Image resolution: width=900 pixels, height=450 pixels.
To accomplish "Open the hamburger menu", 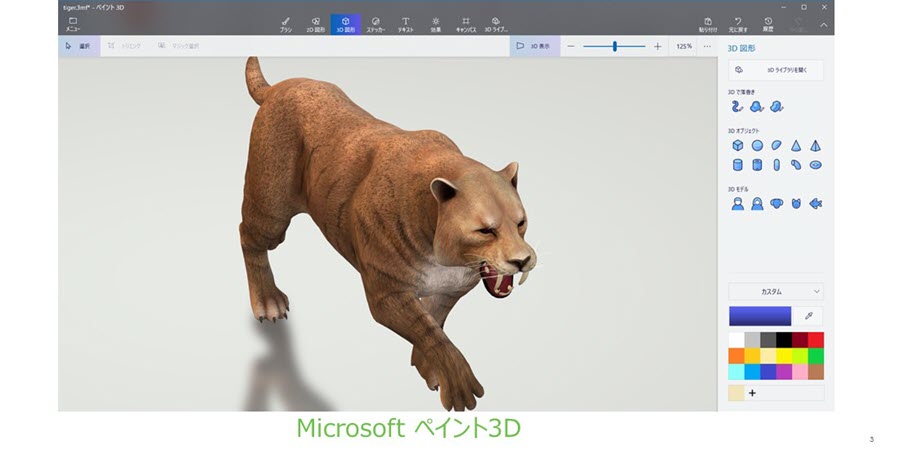I will click(x=73, y=23).
